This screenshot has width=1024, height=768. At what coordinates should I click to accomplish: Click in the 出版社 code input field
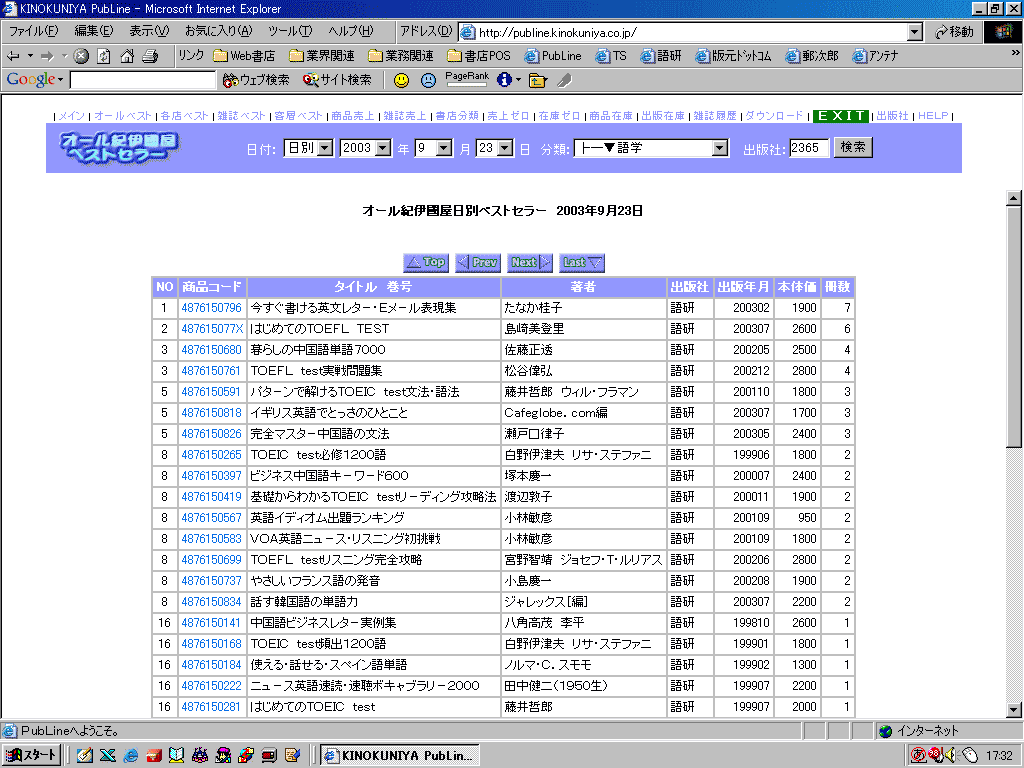click(x=808, y=148)
